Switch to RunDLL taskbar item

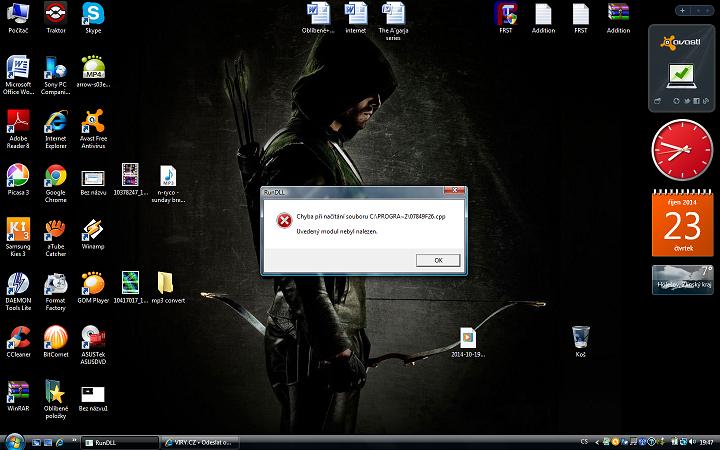tap(118, 441)
